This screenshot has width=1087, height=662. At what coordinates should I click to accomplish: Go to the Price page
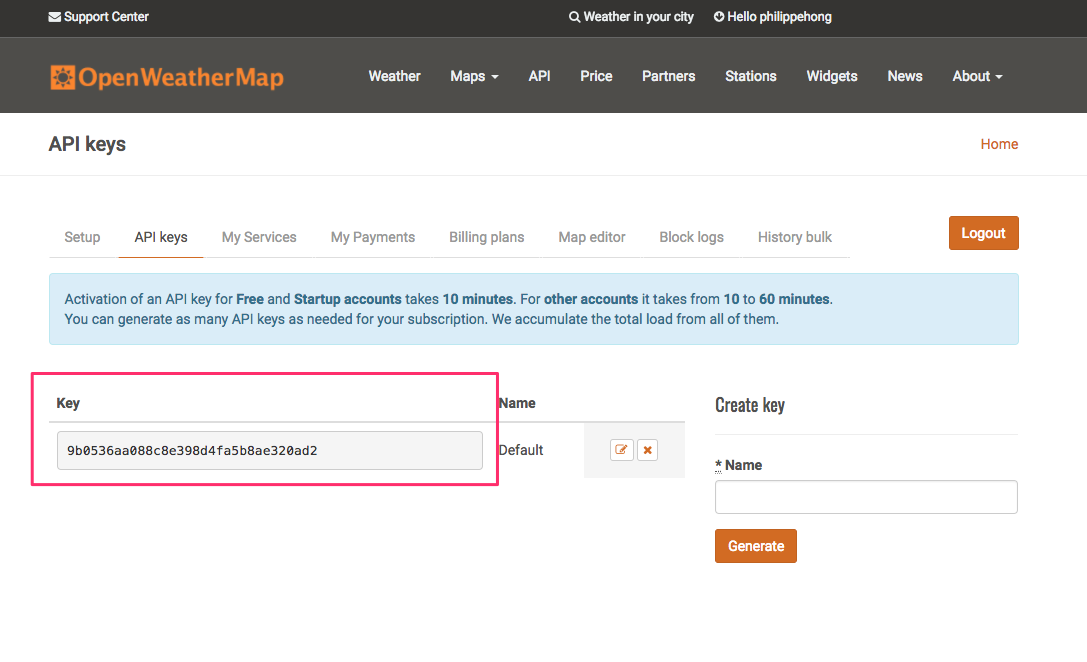click(x=596, y=76)
